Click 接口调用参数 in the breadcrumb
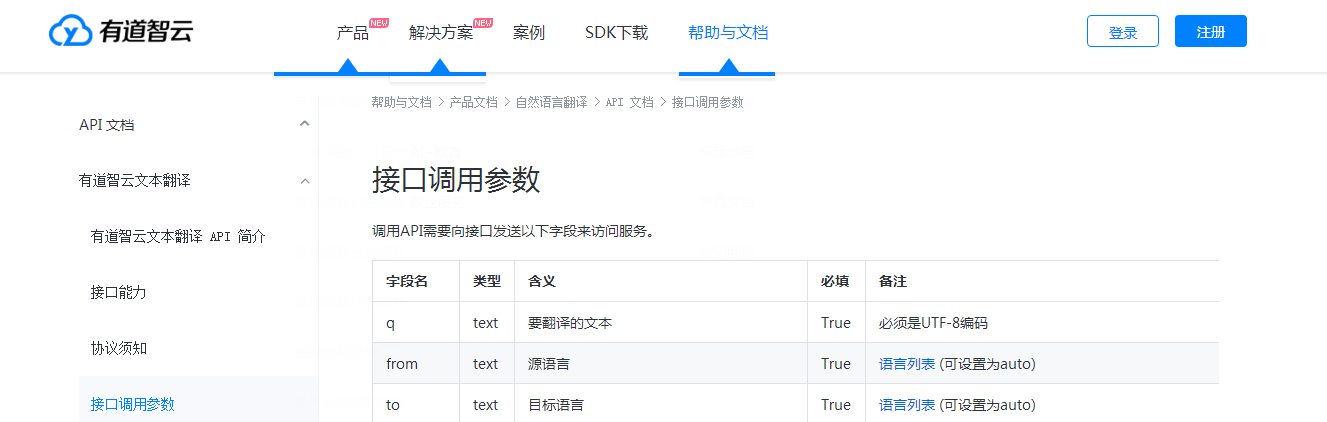 pos(707,102)
